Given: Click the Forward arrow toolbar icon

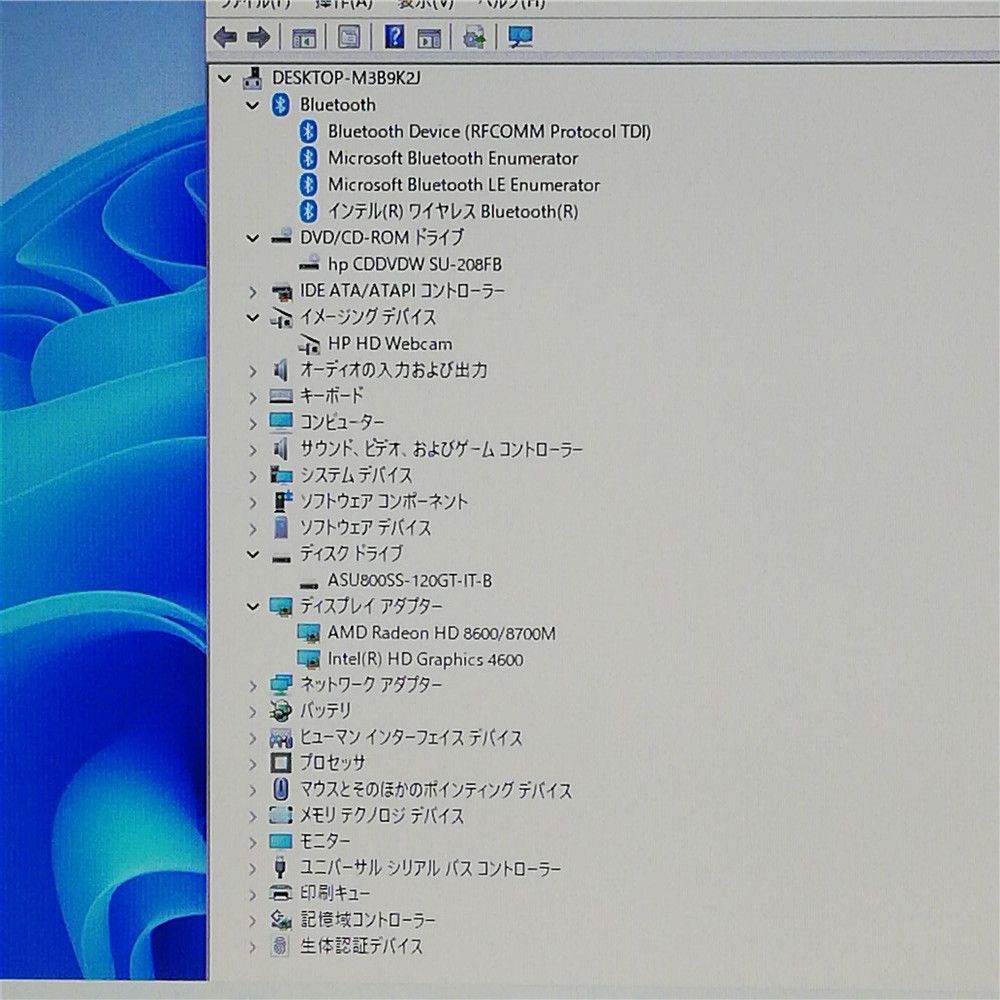Looking at the screenshot, I should point(258,37).
